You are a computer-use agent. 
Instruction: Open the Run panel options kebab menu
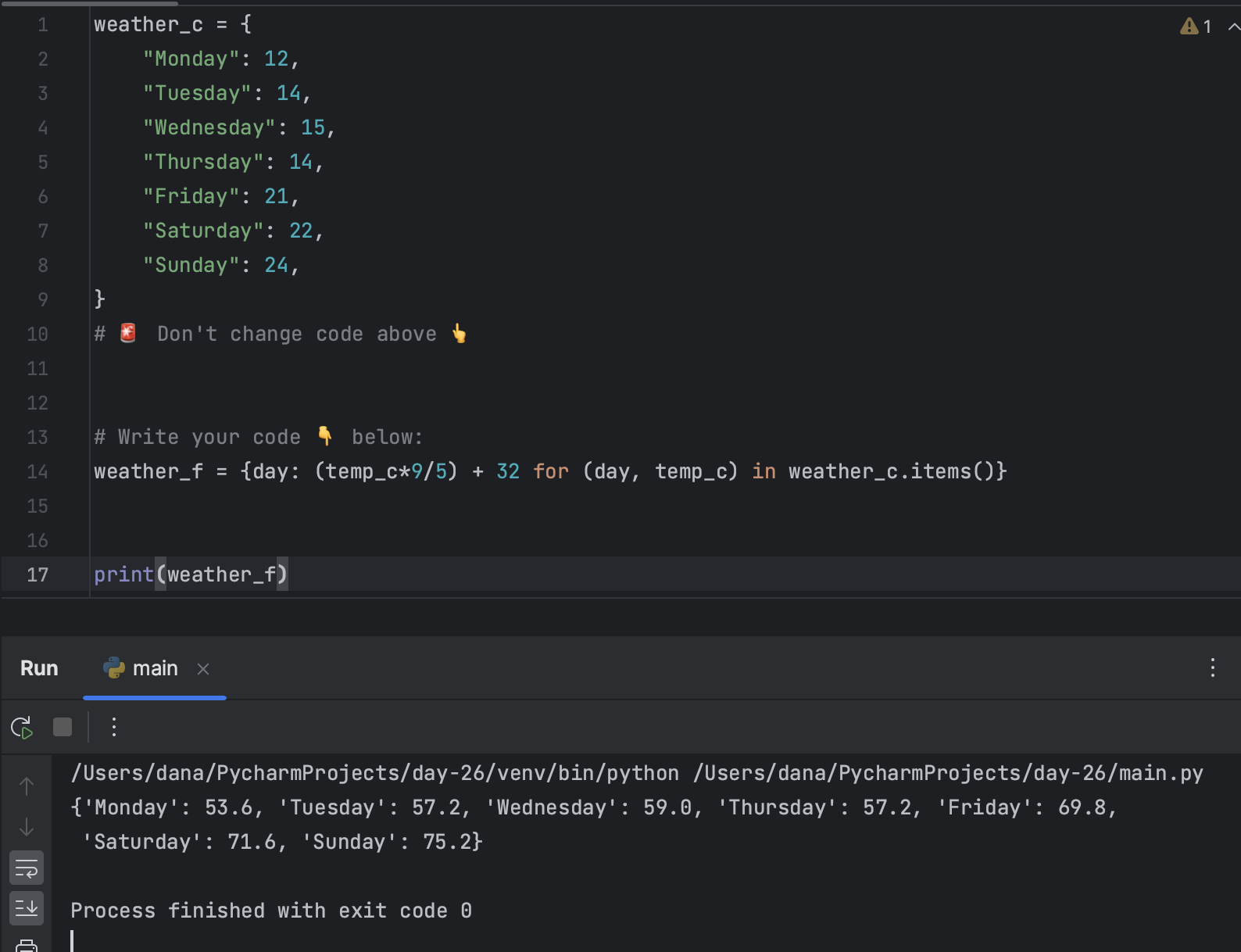click(x=1212, y=667)
